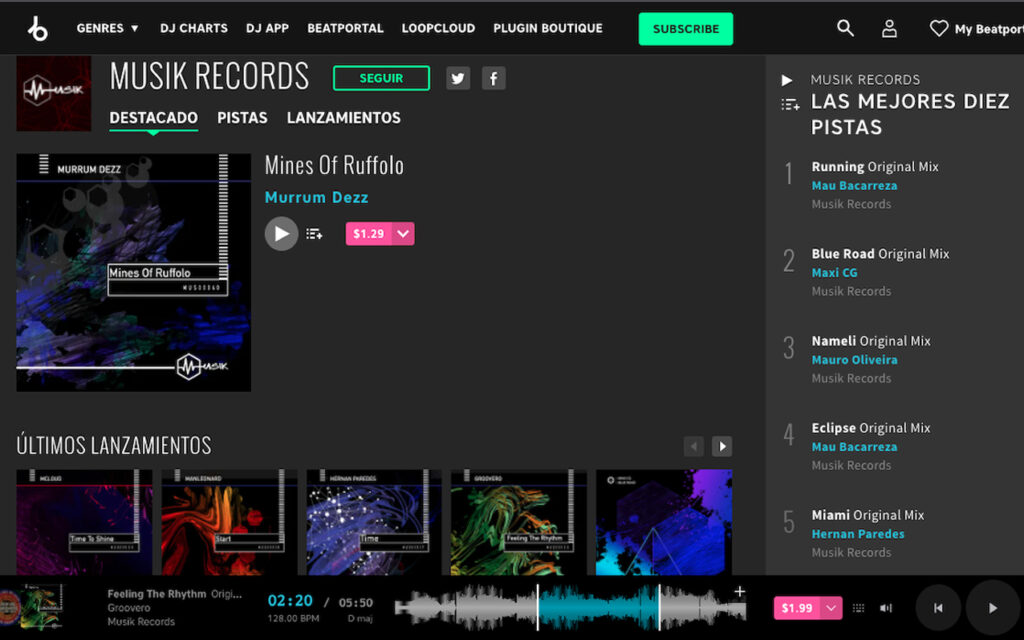Screen dimensions: 1024x640
Task: Buy Mines Of Ruffolo for $1.29
Action: click(368, 234)
